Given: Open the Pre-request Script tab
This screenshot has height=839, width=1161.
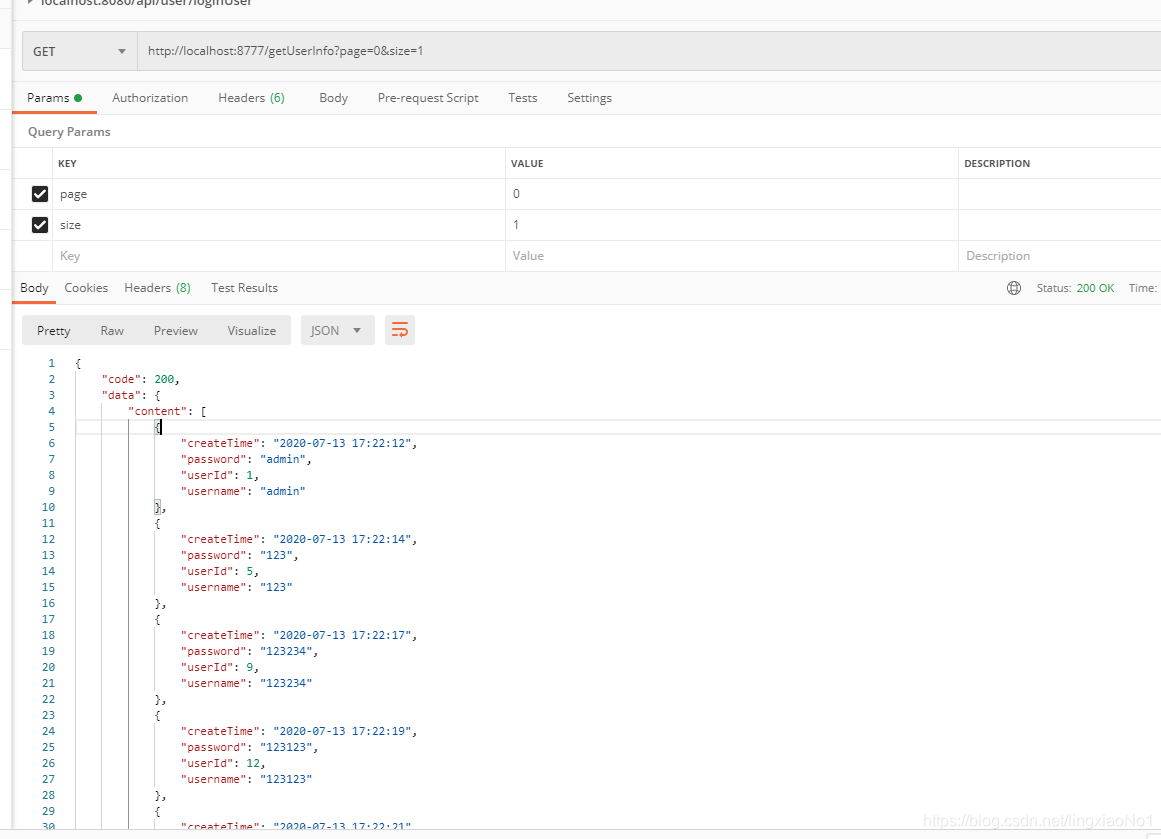Looking at the screenshot, I should (428, 98).
